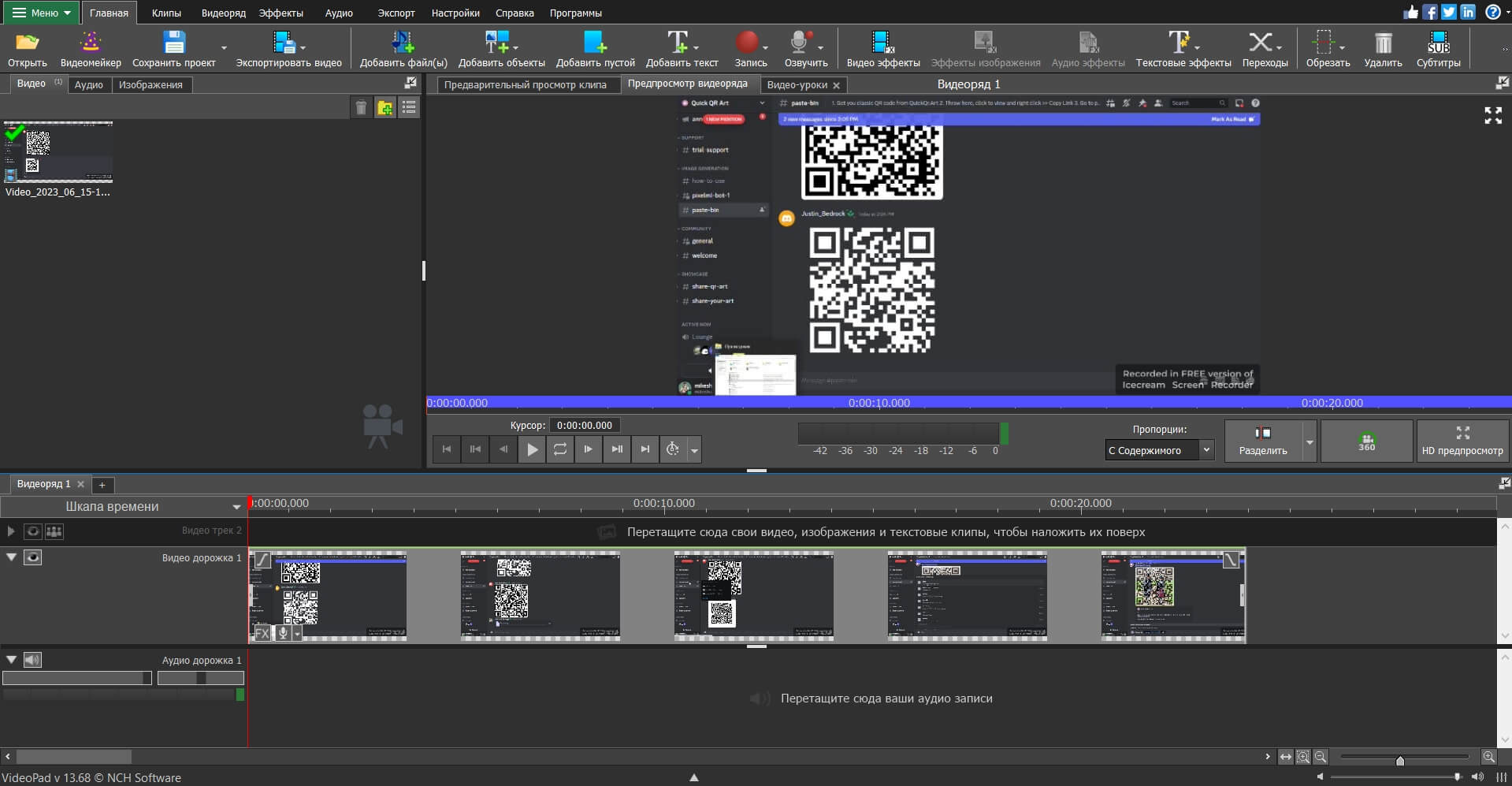Toggle the eye icon on Видео трек 2
The image size is (1512, 786).
click(32, 531)
